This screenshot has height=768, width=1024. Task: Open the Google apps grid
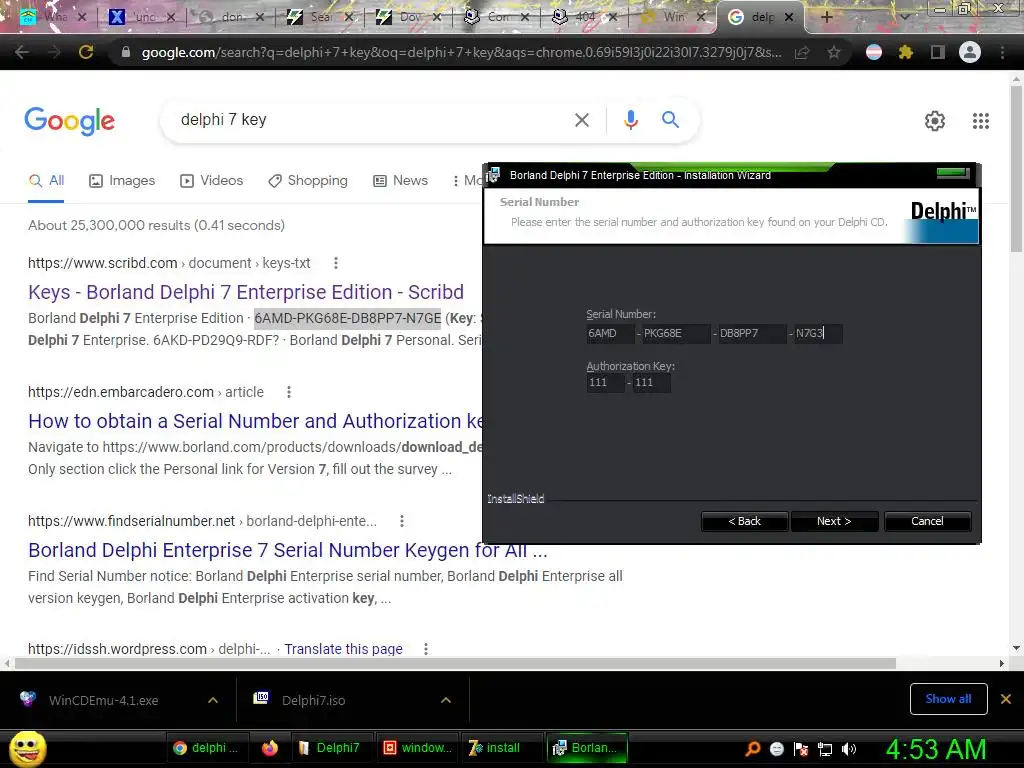(x=981, y=121)
